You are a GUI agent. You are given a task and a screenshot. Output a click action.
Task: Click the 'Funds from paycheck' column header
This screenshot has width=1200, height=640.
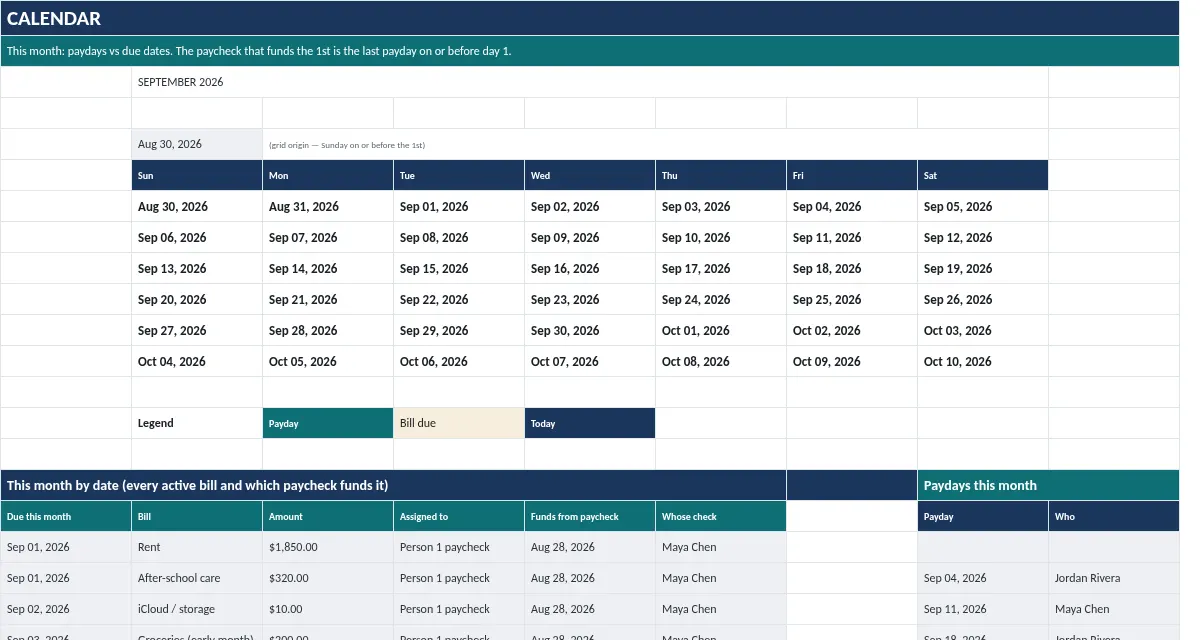(590, 516)
